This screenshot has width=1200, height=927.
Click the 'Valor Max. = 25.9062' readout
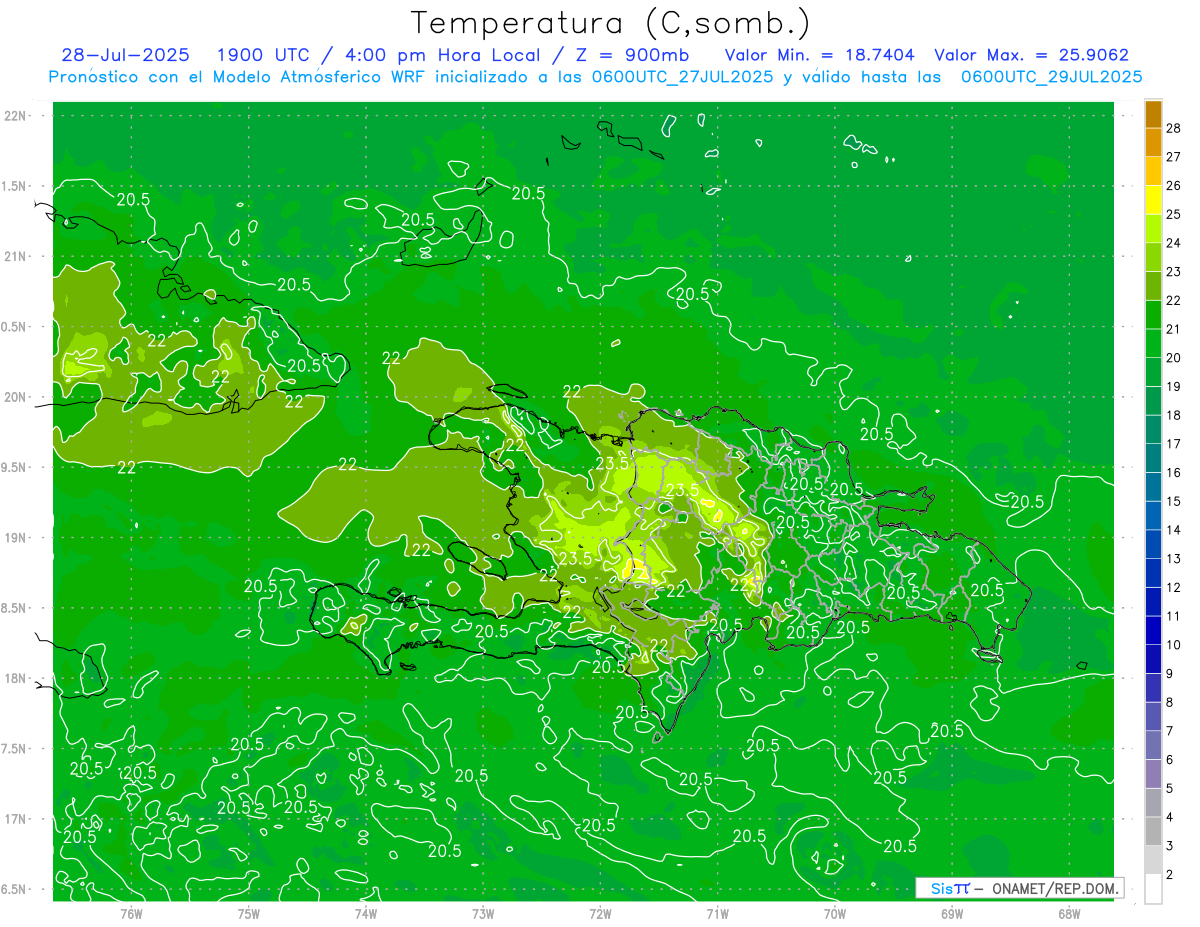[x=1031, y=55]
